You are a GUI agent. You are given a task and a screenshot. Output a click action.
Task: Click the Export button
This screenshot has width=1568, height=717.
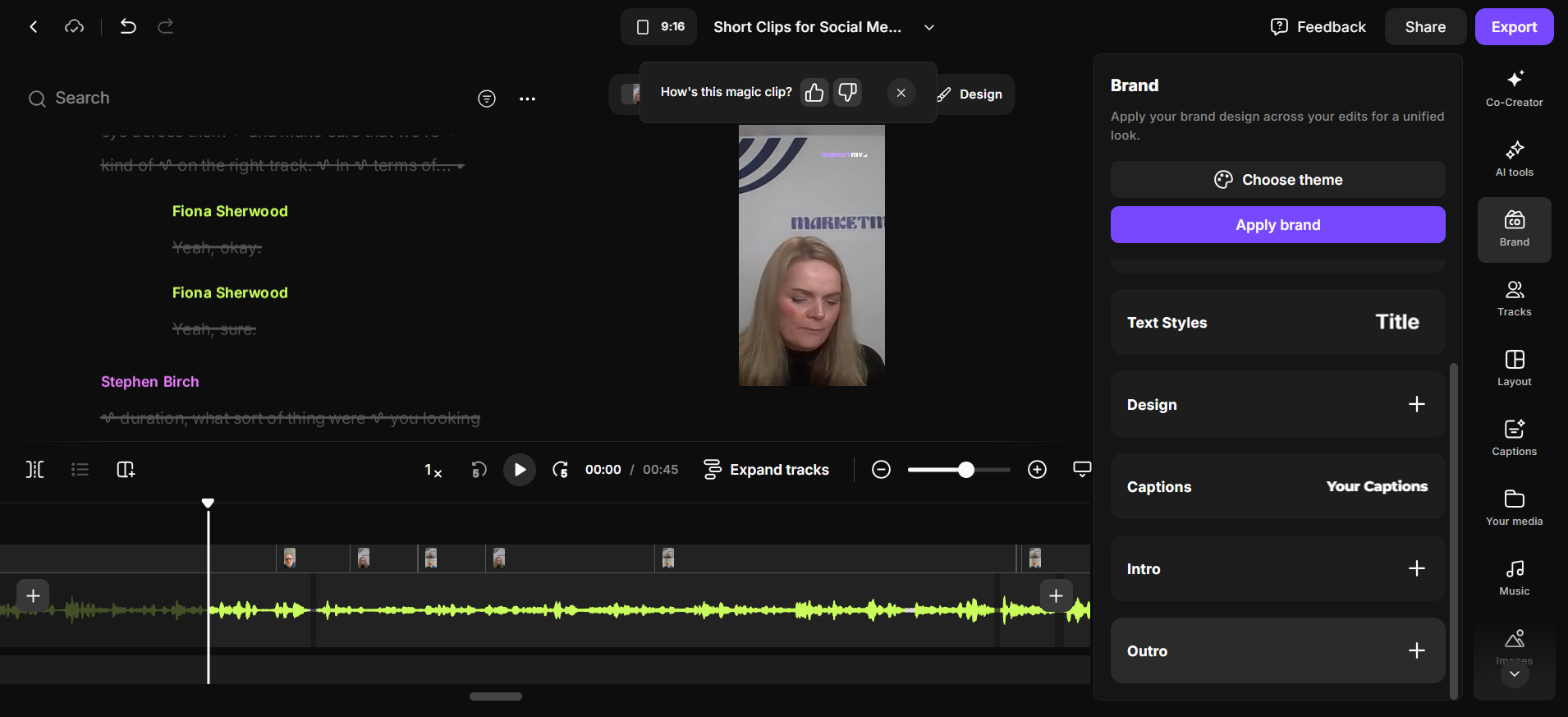pos(1514,27)
